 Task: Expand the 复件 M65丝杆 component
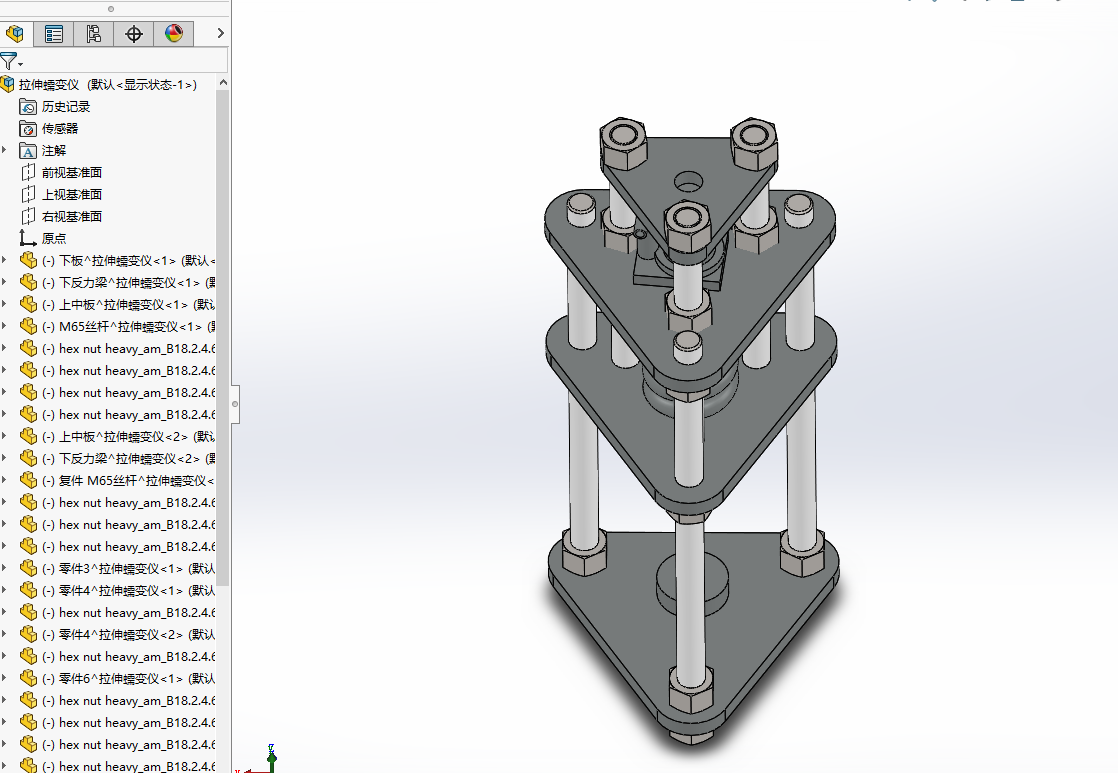(4, 481)
